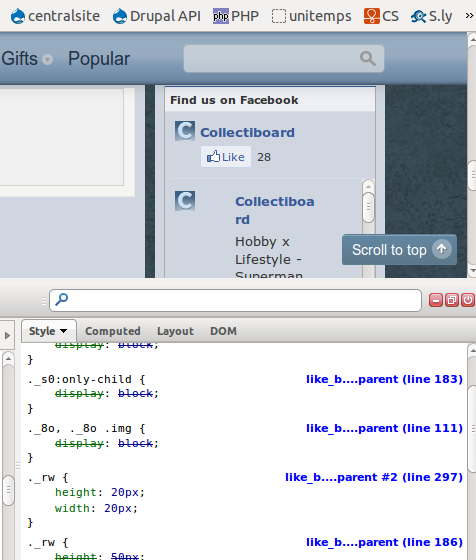Click the style panel scrollbar up arrow
This screenshot has width=476, height=560.
tap(472, 350)
